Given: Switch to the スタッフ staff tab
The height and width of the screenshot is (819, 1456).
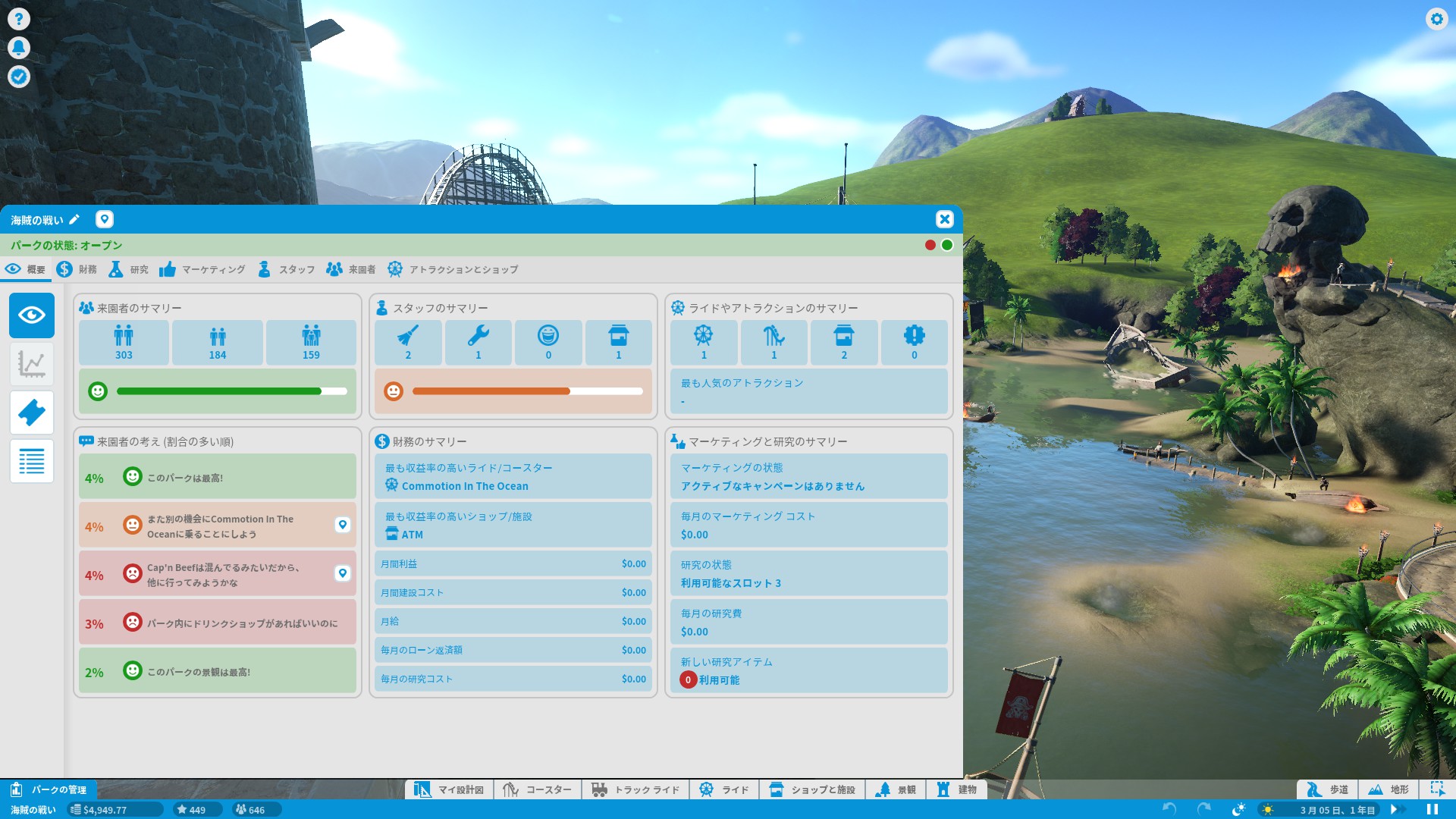Looking at the screenshot, I should click(x=287, y=269).
